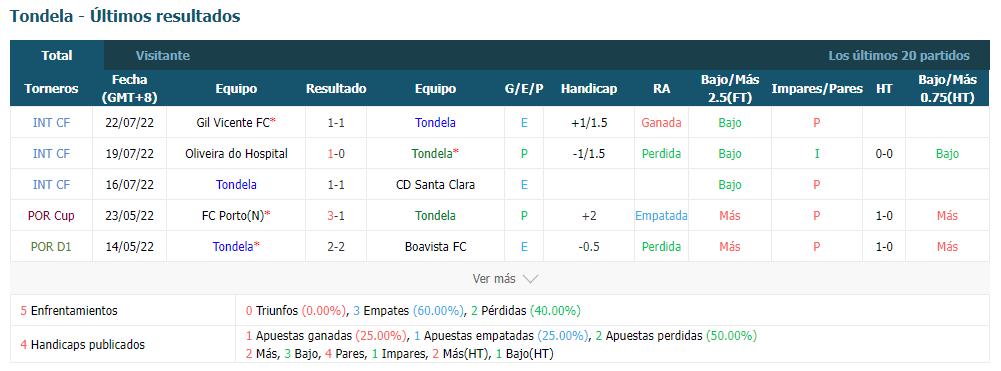Click the Bajo/Más 2.5(FT) column header

[x=730, y=89]
